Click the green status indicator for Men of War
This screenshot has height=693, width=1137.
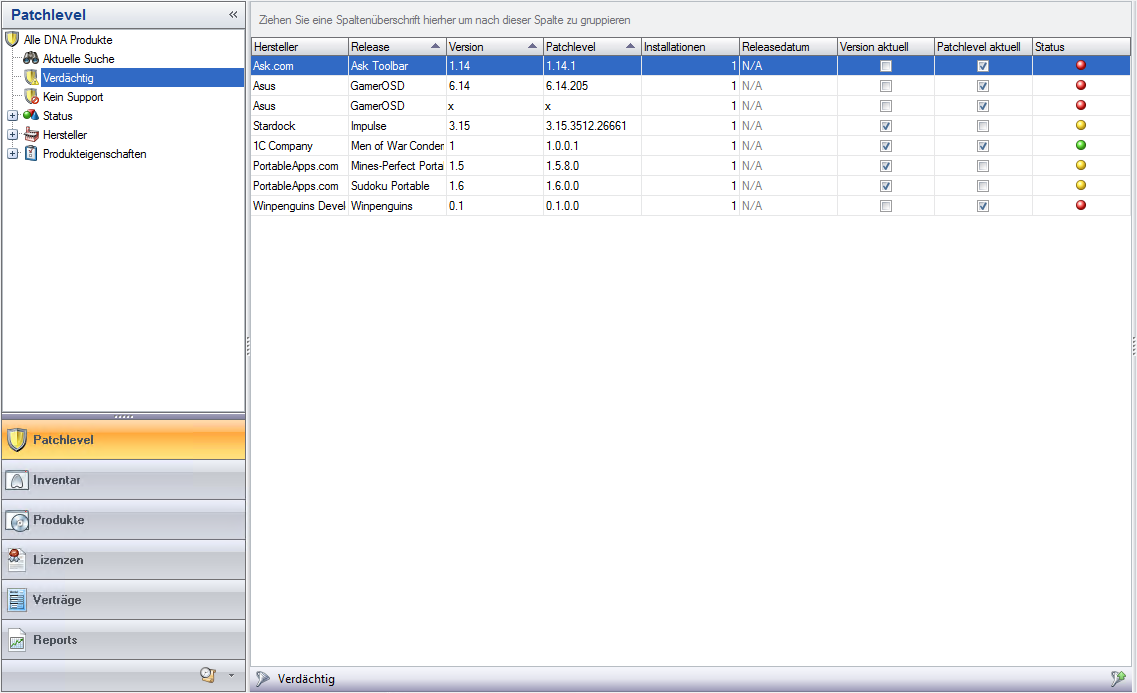tap(1080, 145)
